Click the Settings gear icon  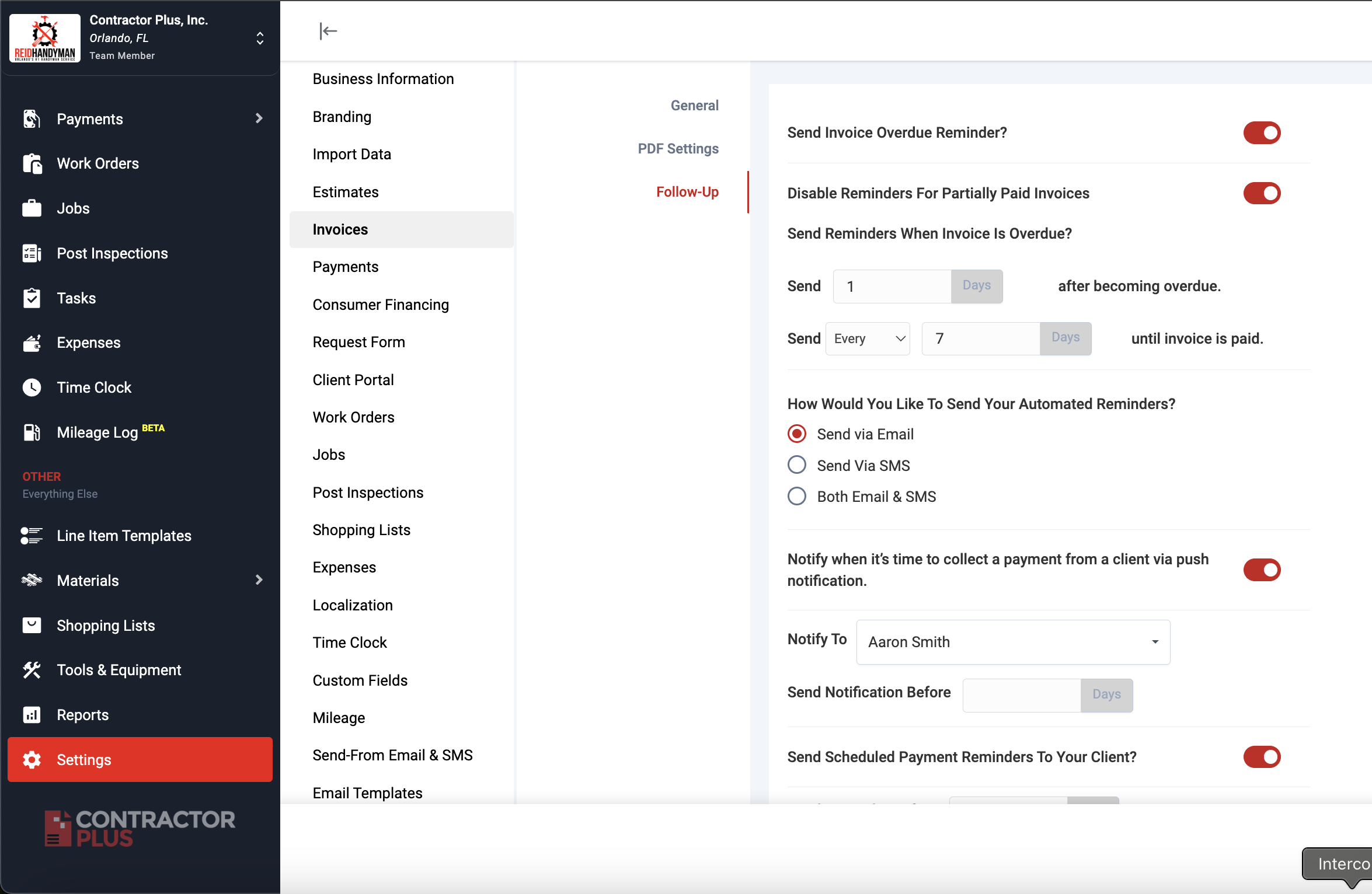tap(32, 760)
